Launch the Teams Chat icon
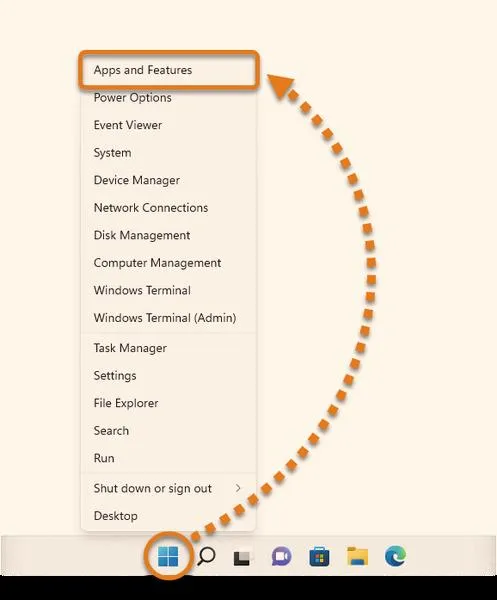The height and width of the screenshot is (600, 497). tap(281, 556)
